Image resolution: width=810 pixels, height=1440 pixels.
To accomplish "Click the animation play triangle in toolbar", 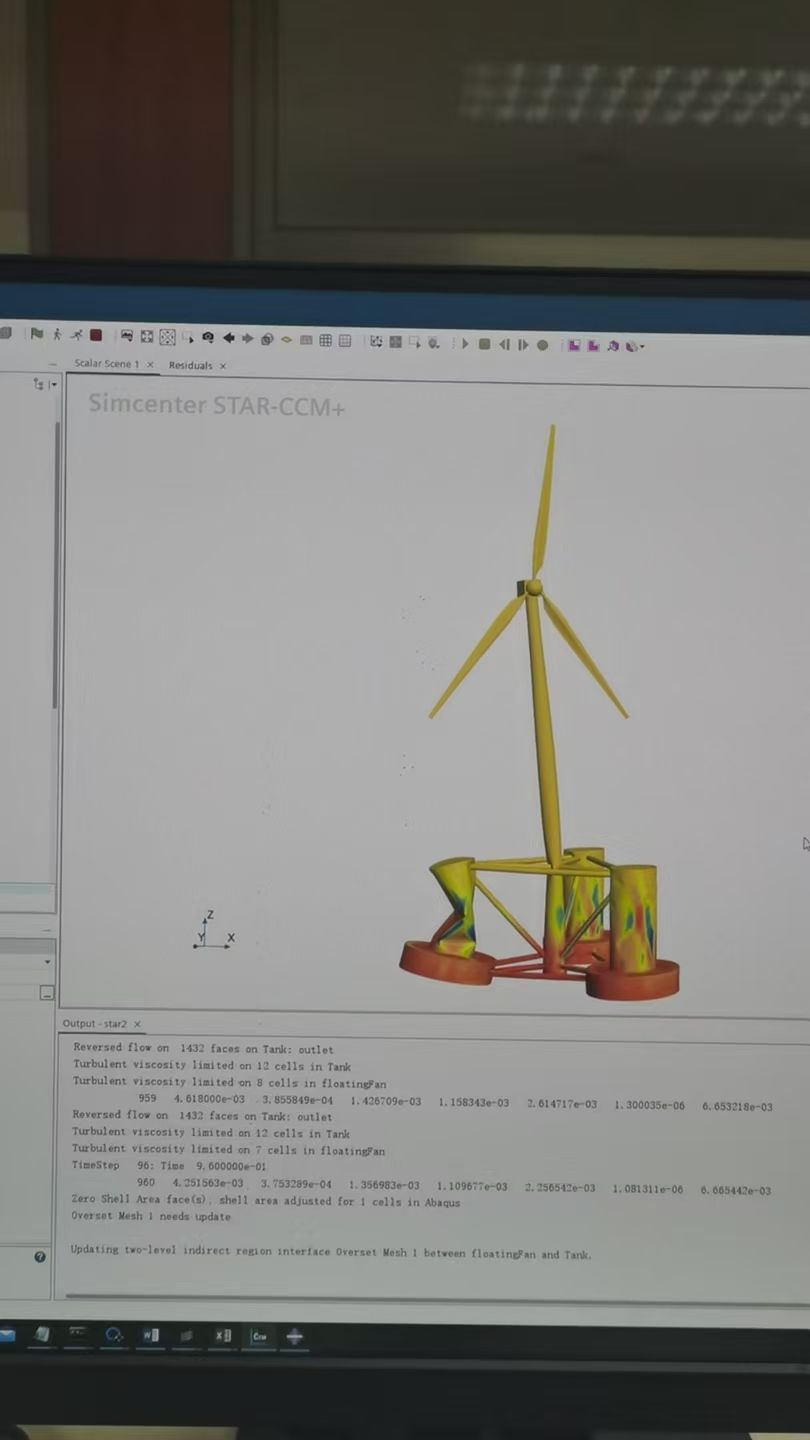I will (x=465, y=344).
